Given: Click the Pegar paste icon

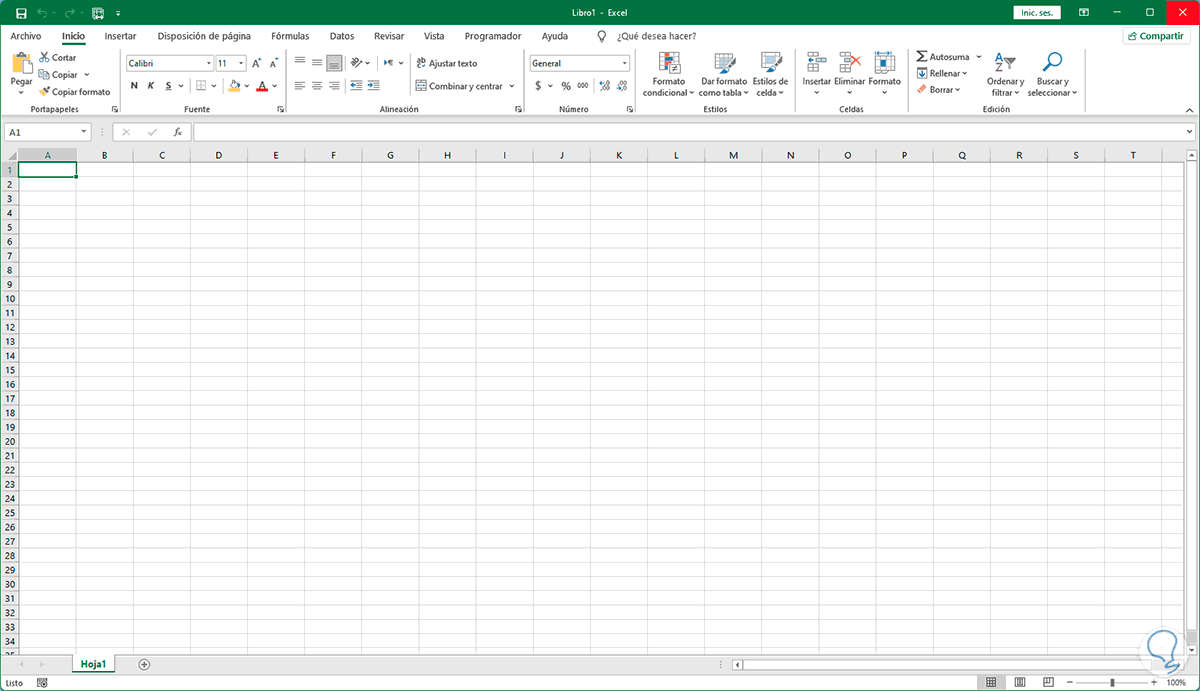Looking at the screenshot, I should 21,64.
